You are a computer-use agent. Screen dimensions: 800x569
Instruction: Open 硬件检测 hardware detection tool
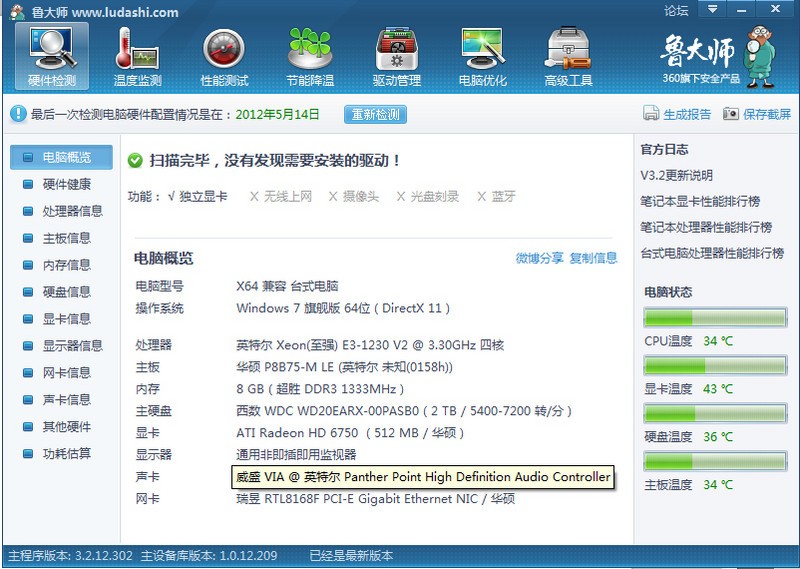point(52,57)
